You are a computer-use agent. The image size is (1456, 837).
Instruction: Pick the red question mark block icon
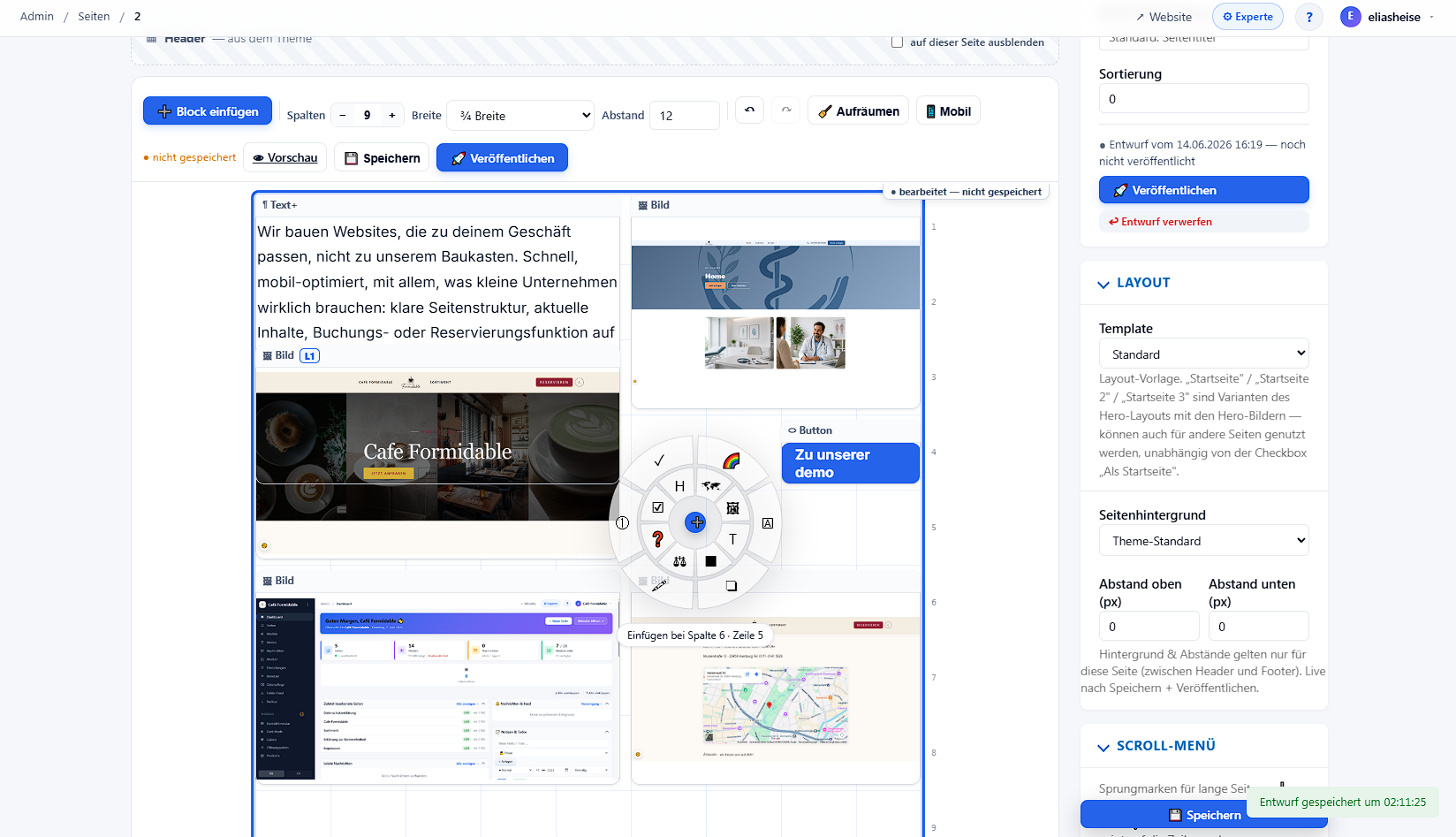click(x=657, y=538)
